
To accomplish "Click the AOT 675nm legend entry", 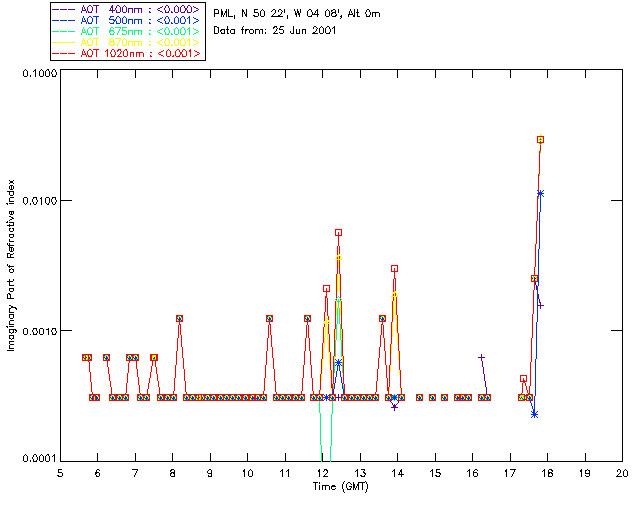I will click(128, 31).
